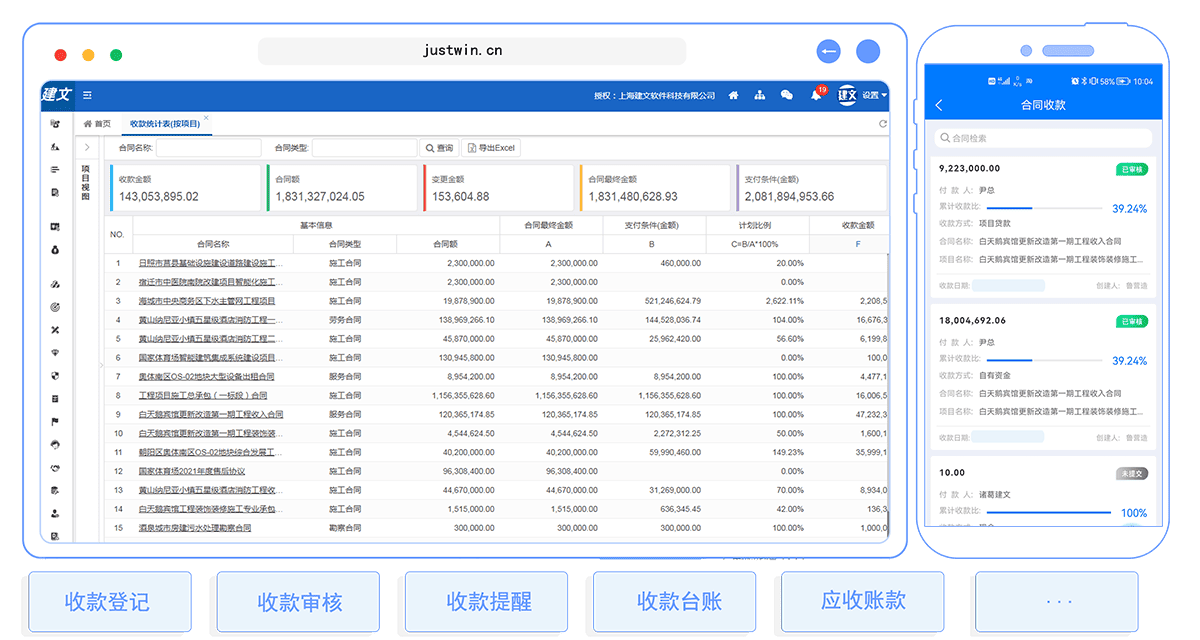Close the 收款统计表(按项目) tab
Screen dimensions: 1200x640
click(x=206, y=118)
